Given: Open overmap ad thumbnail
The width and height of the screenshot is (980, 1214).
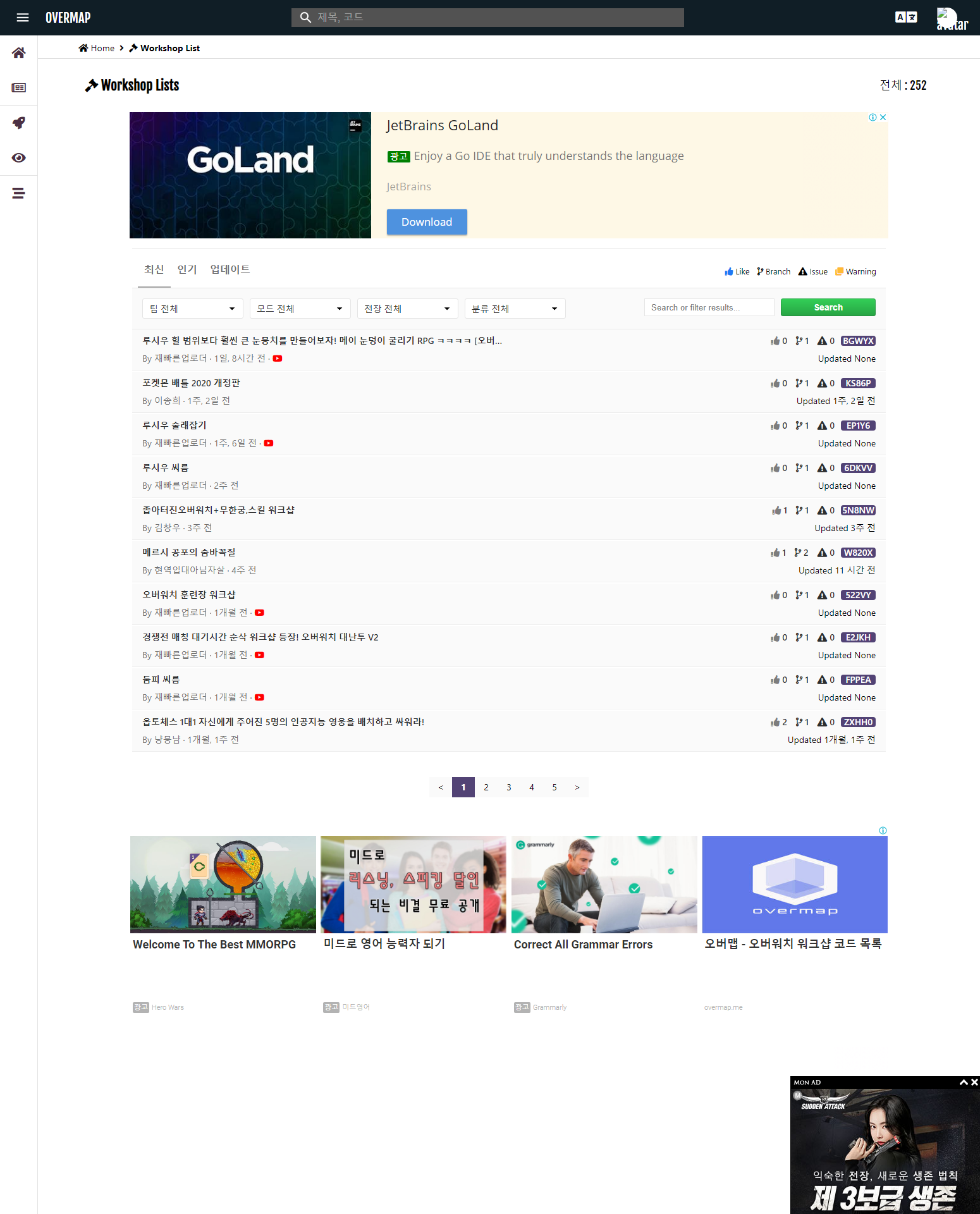Looking at the screenshot, I should [795, 885].
